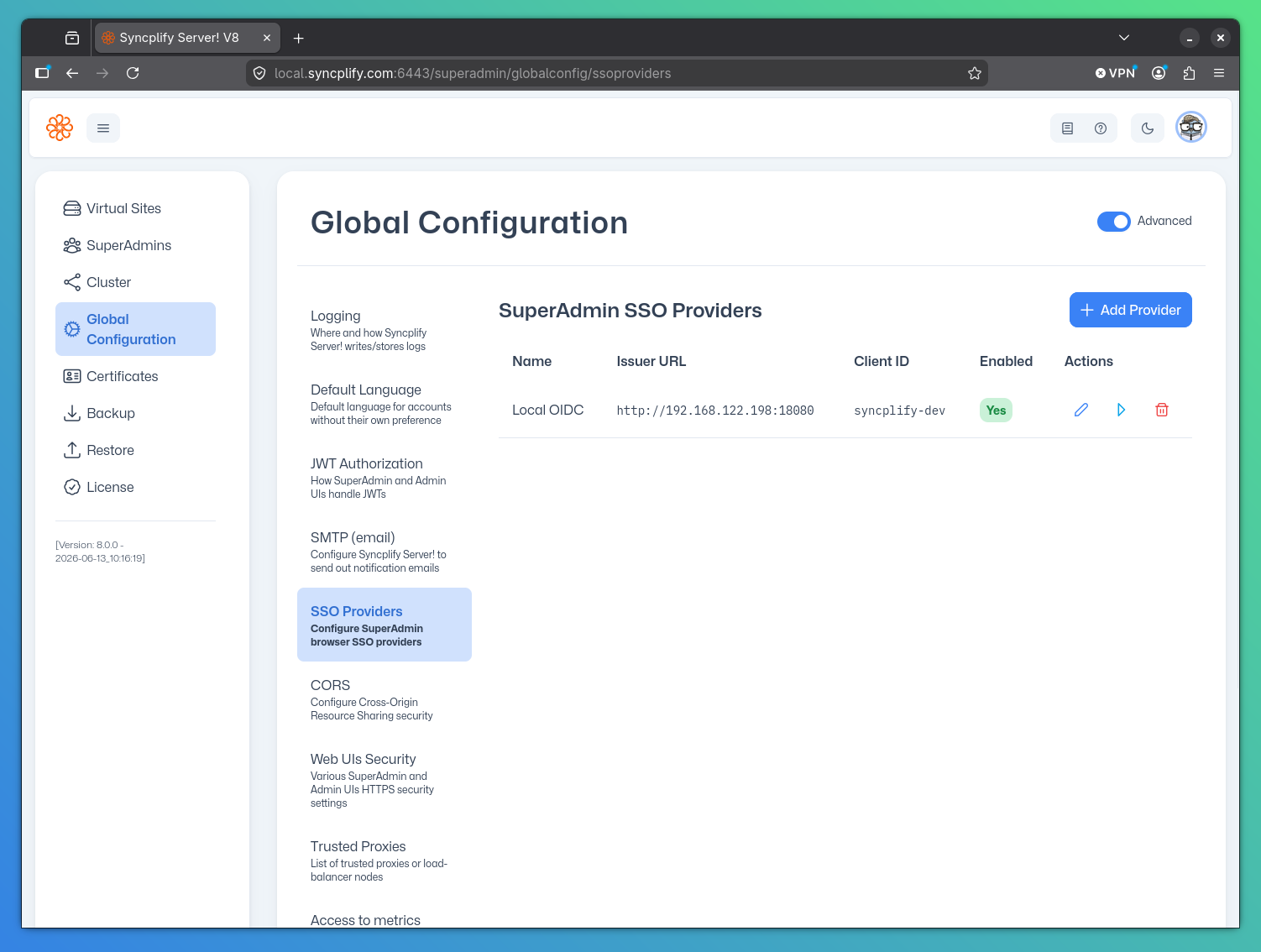Screen dimensions: 1261x952
Task: Reload the page with browser refresh icon
Action: (133, 73)
